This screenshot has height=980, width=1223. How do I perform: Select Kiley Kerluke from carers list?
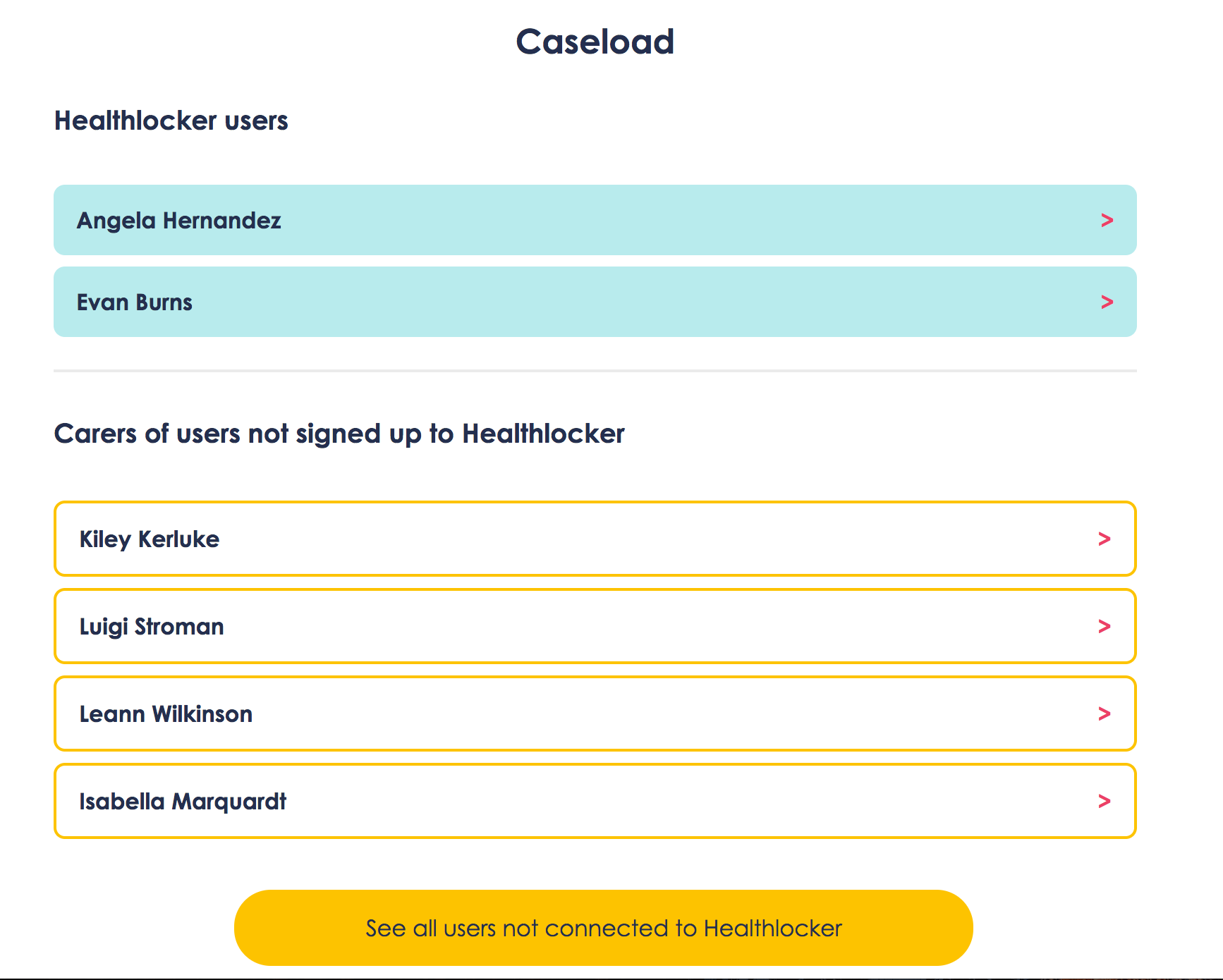coord(150,539)
